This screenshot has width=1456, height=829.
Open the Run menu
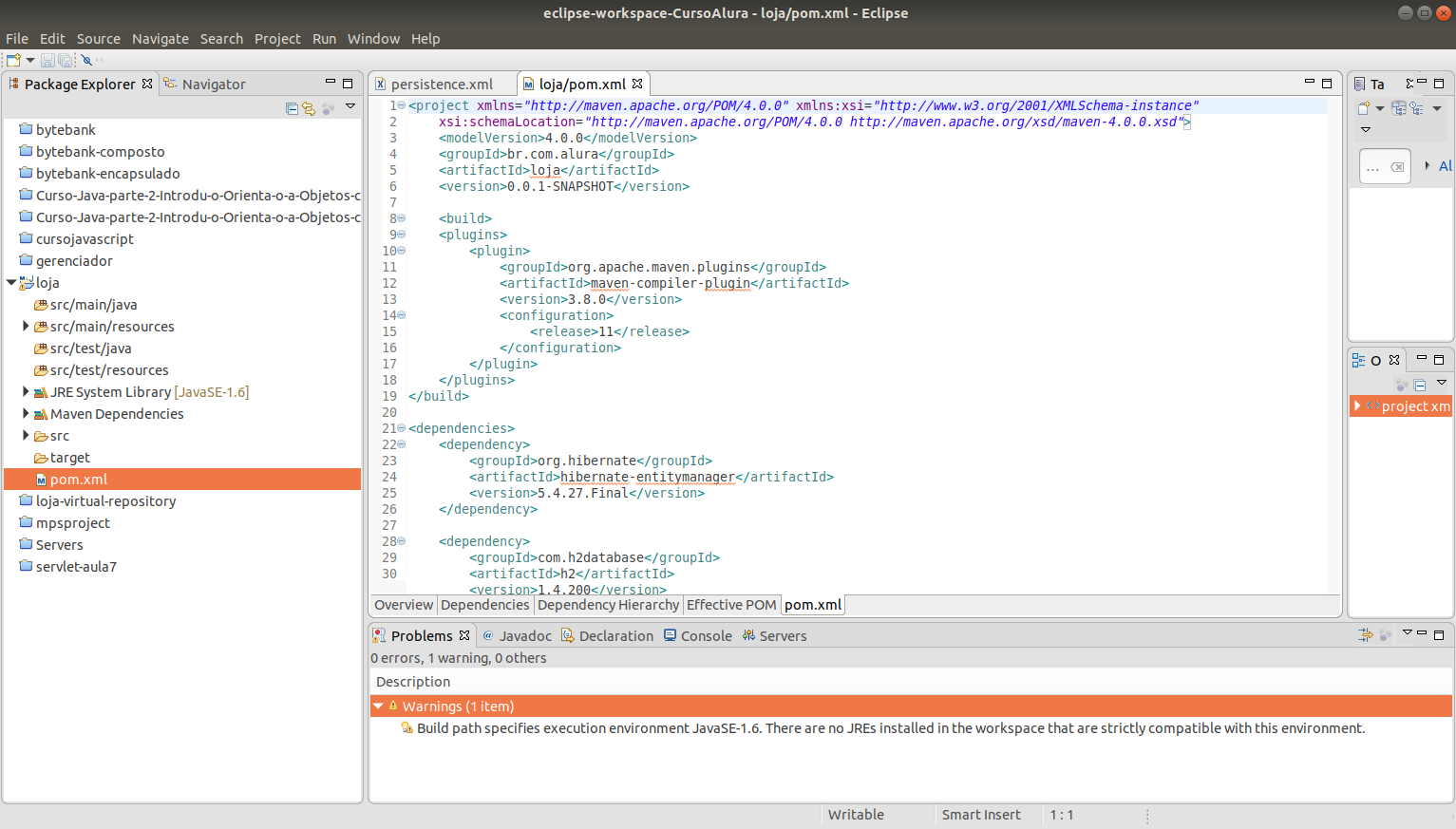point(324,39)
